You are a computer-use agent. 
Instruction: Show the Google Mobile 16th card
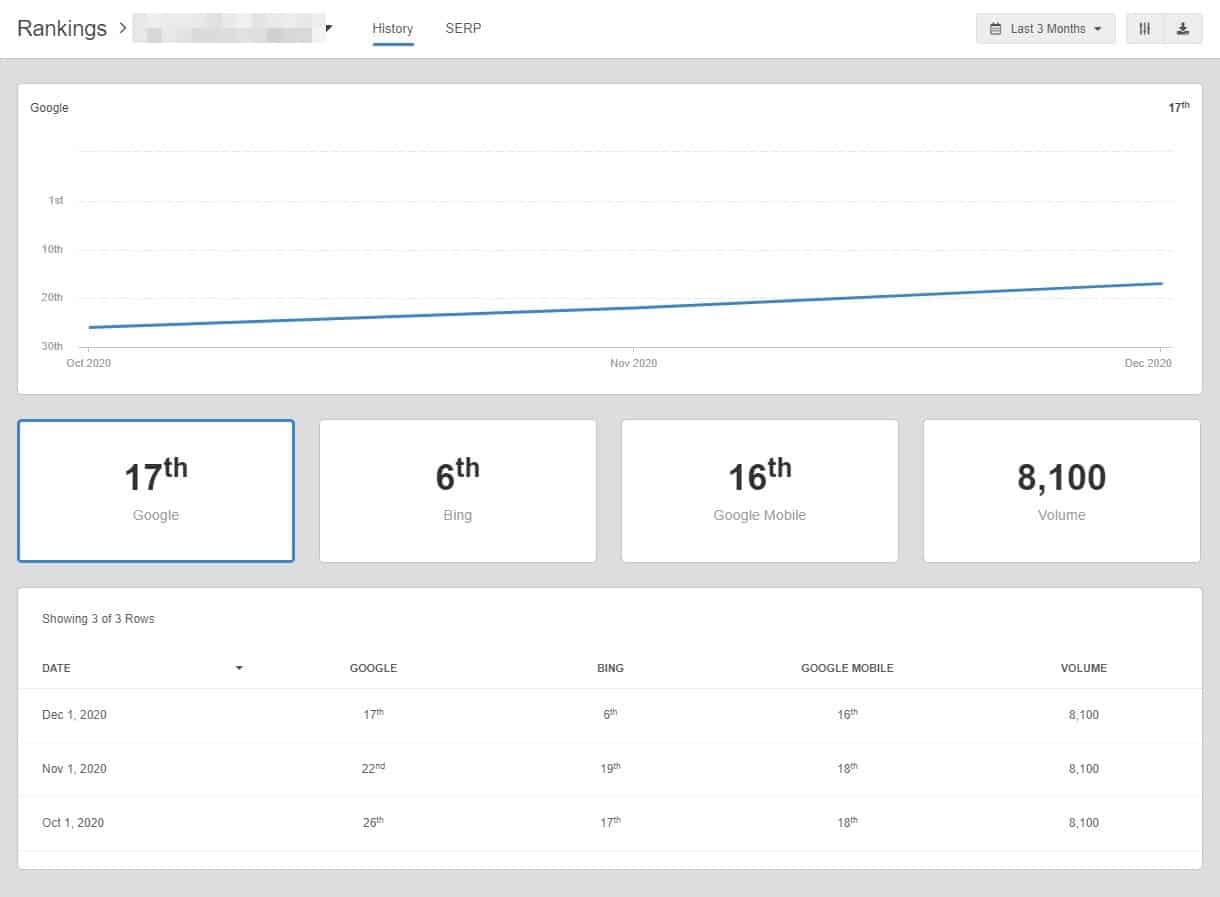[x=759, y=491]
